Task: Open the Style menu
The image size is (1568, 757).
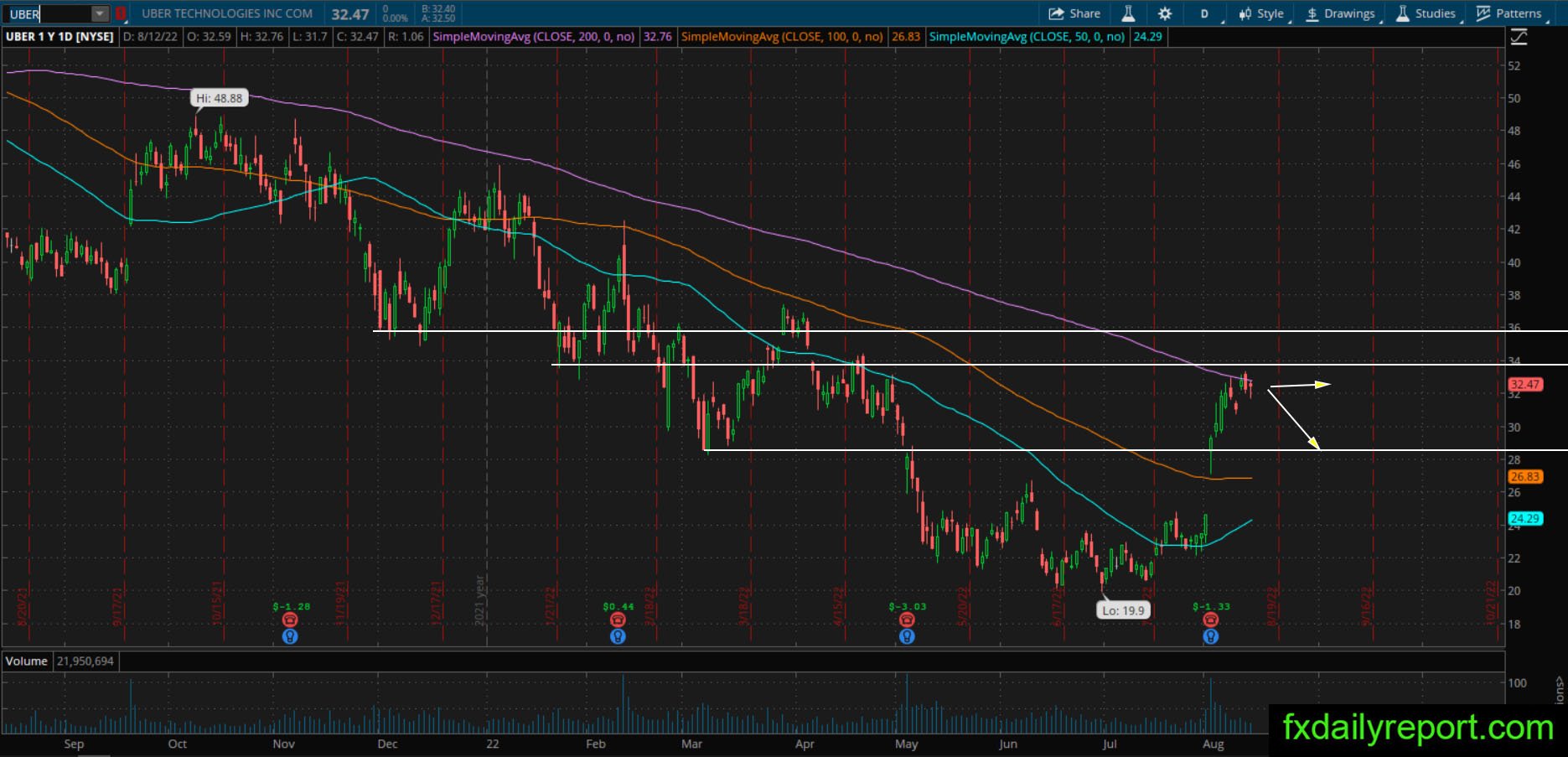Action: click(1262, 13)
